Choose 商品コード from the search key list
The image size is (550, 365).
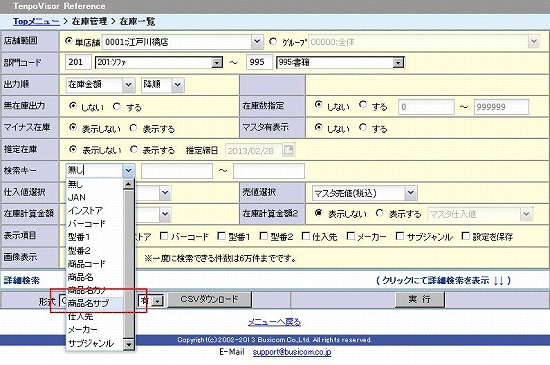click(x=95, y=264)
